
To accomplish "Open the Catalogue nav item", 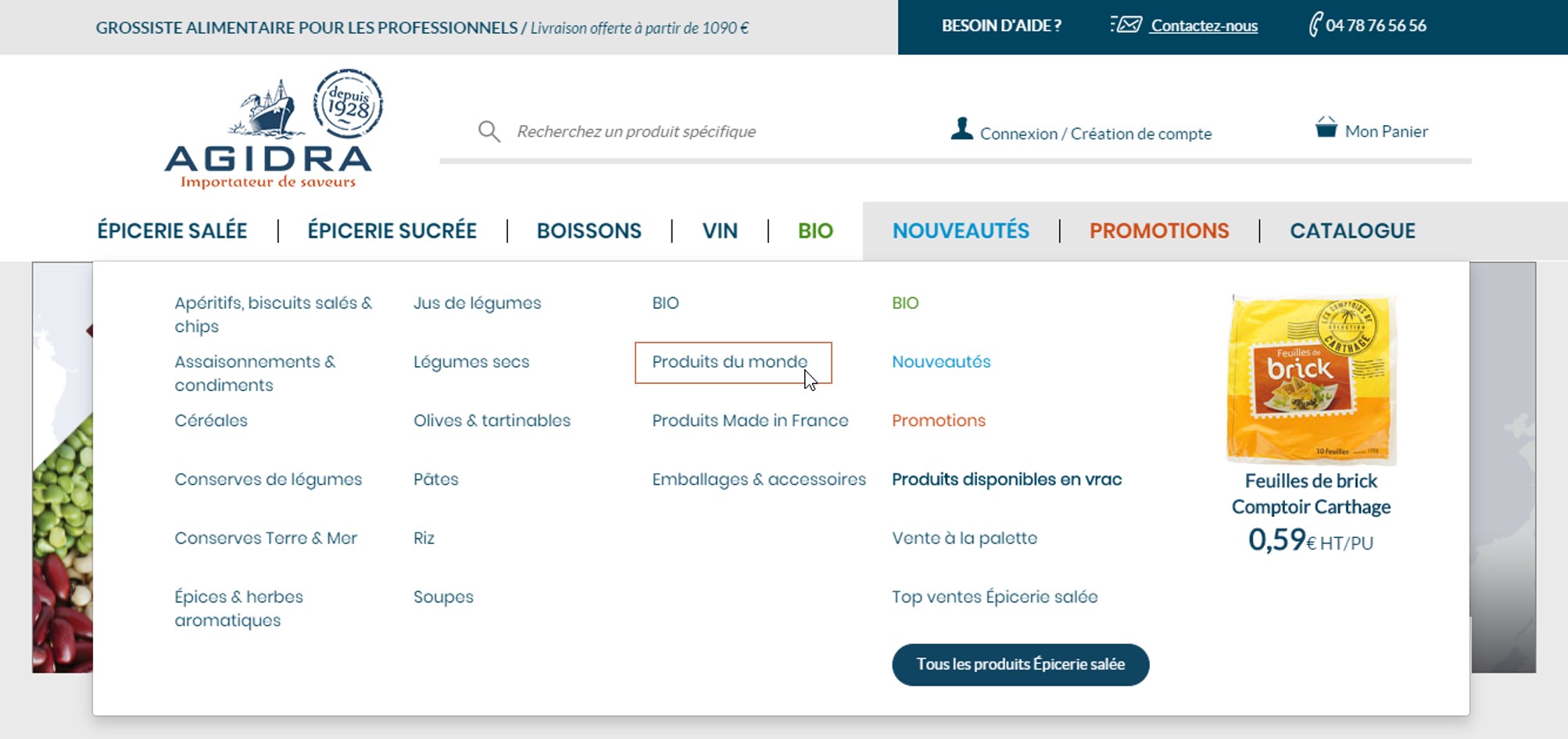I will tap(1352, 231).
